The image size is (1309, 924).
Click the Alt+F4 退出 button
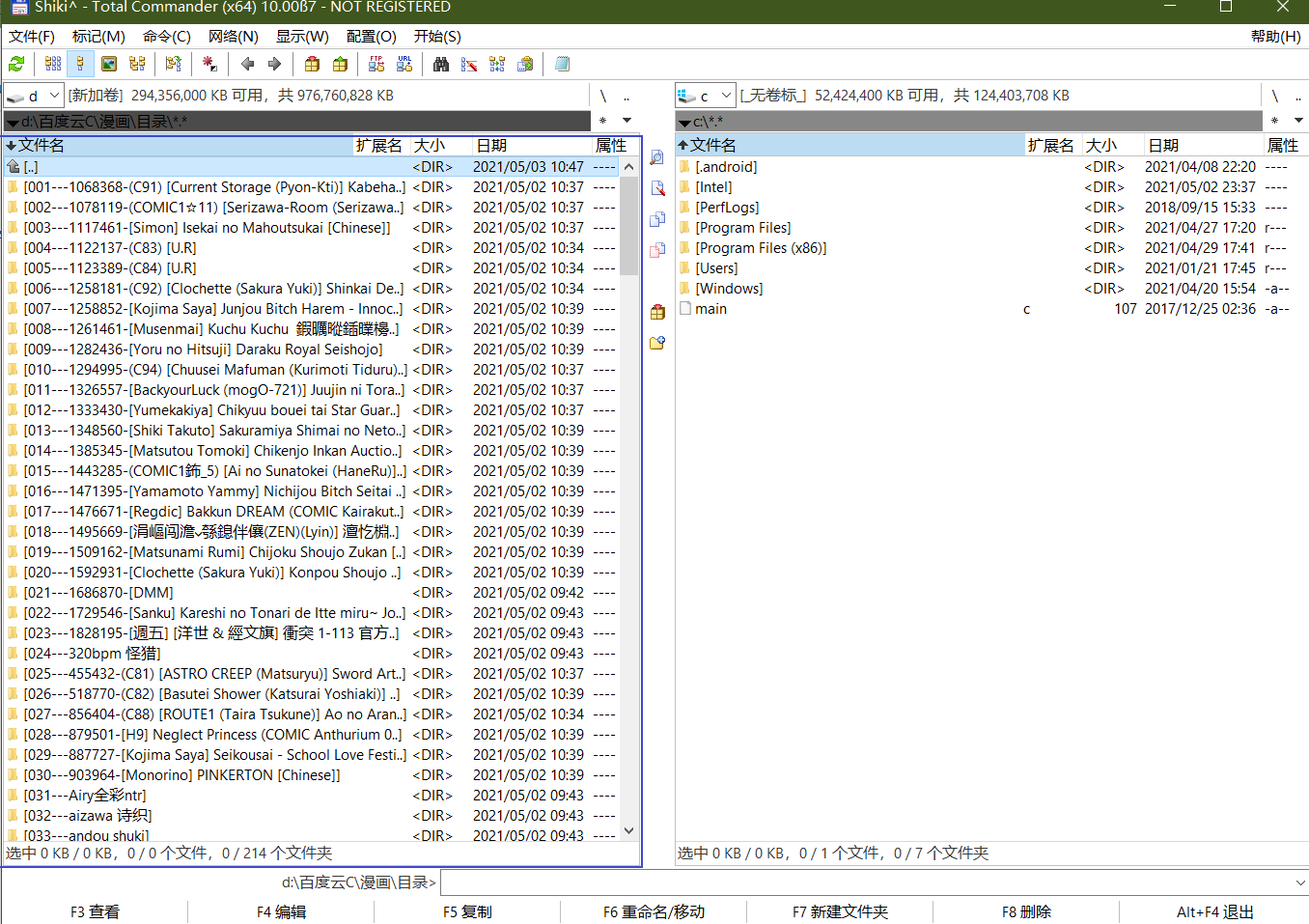1214,912
